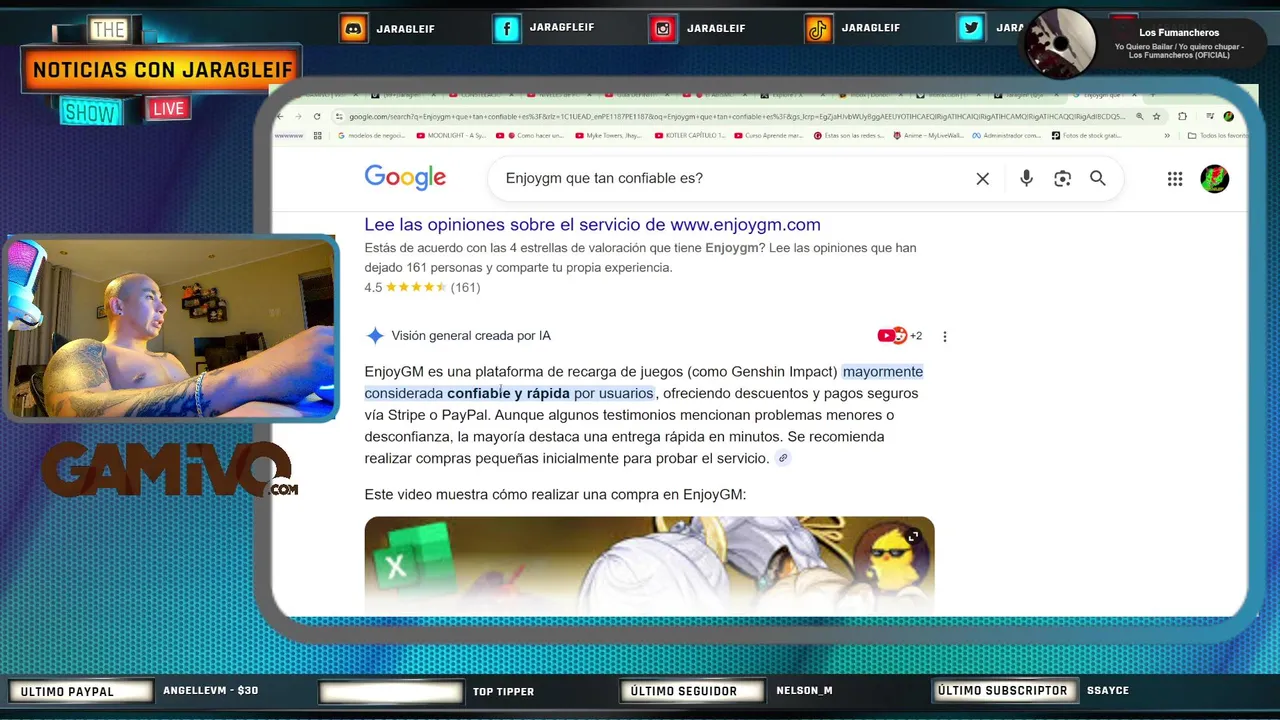
Task: Click 'Visión general creada por IA' label
Action: pyautogui.click(x=471, y=336)
